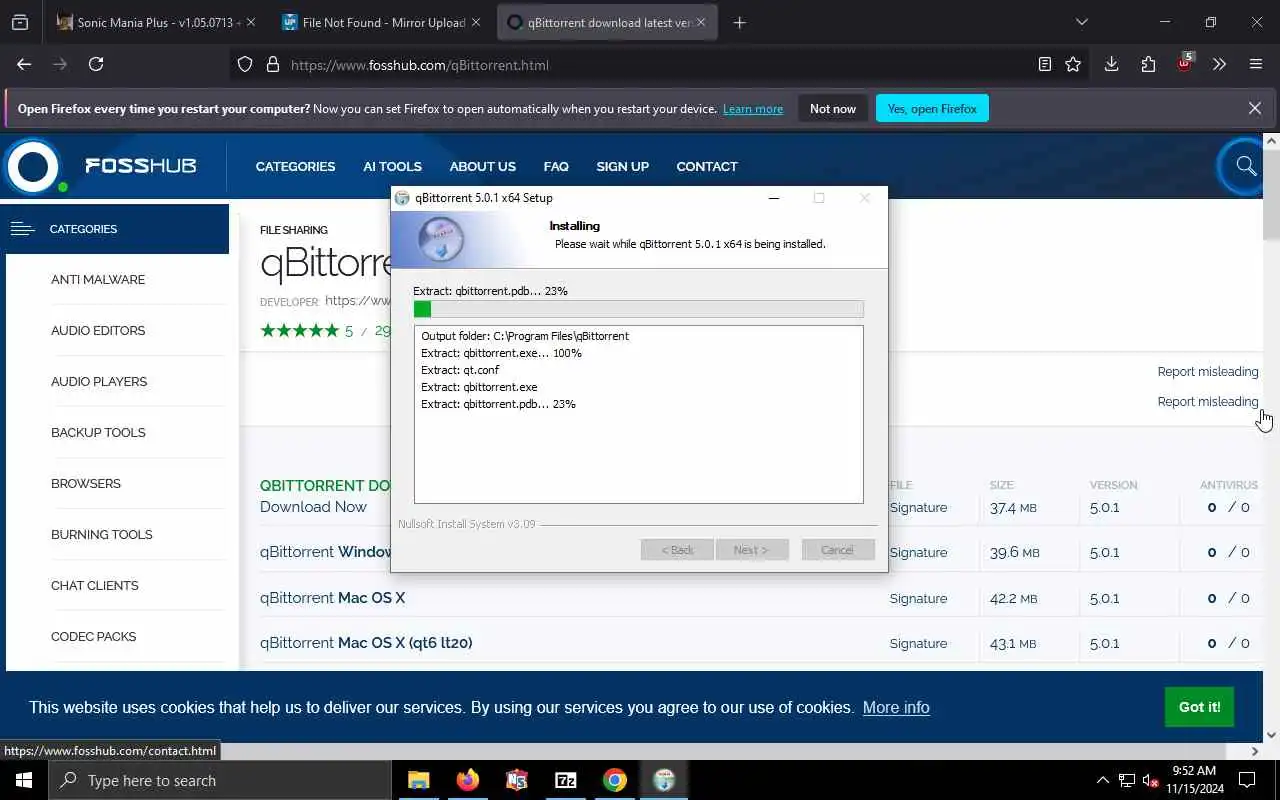This screenshot has height=800, width=1280.
Task: Switch to File Not Found tab
Action: point(383,22)
